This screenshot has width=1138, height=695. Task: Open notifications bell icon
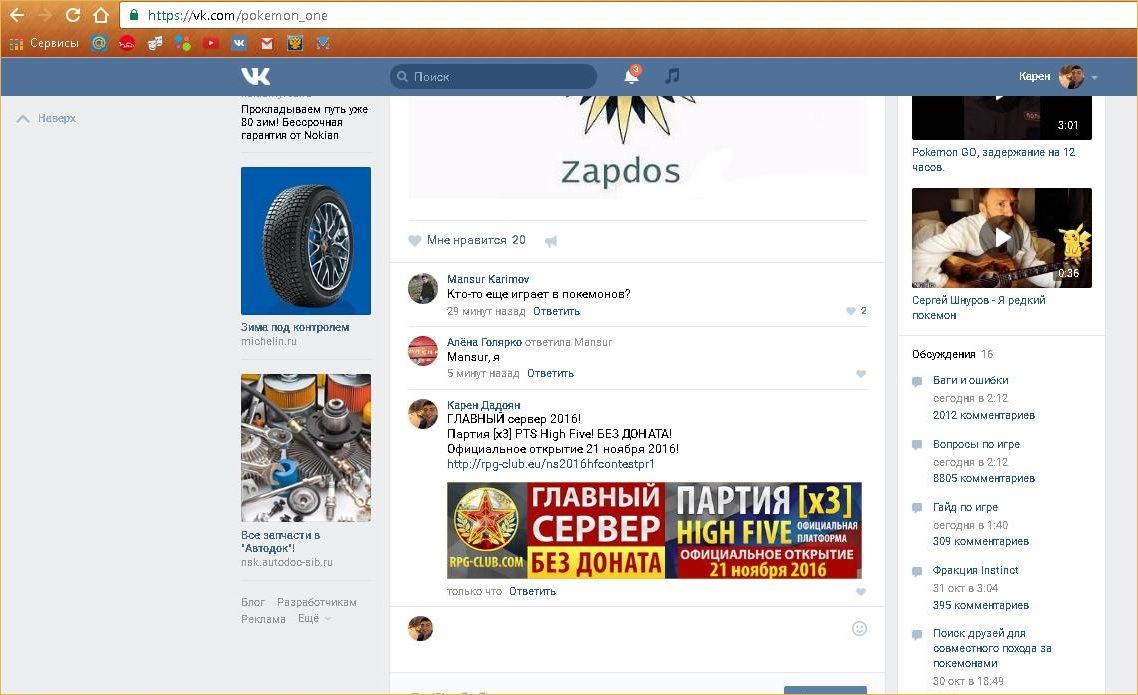pos(631,76)
